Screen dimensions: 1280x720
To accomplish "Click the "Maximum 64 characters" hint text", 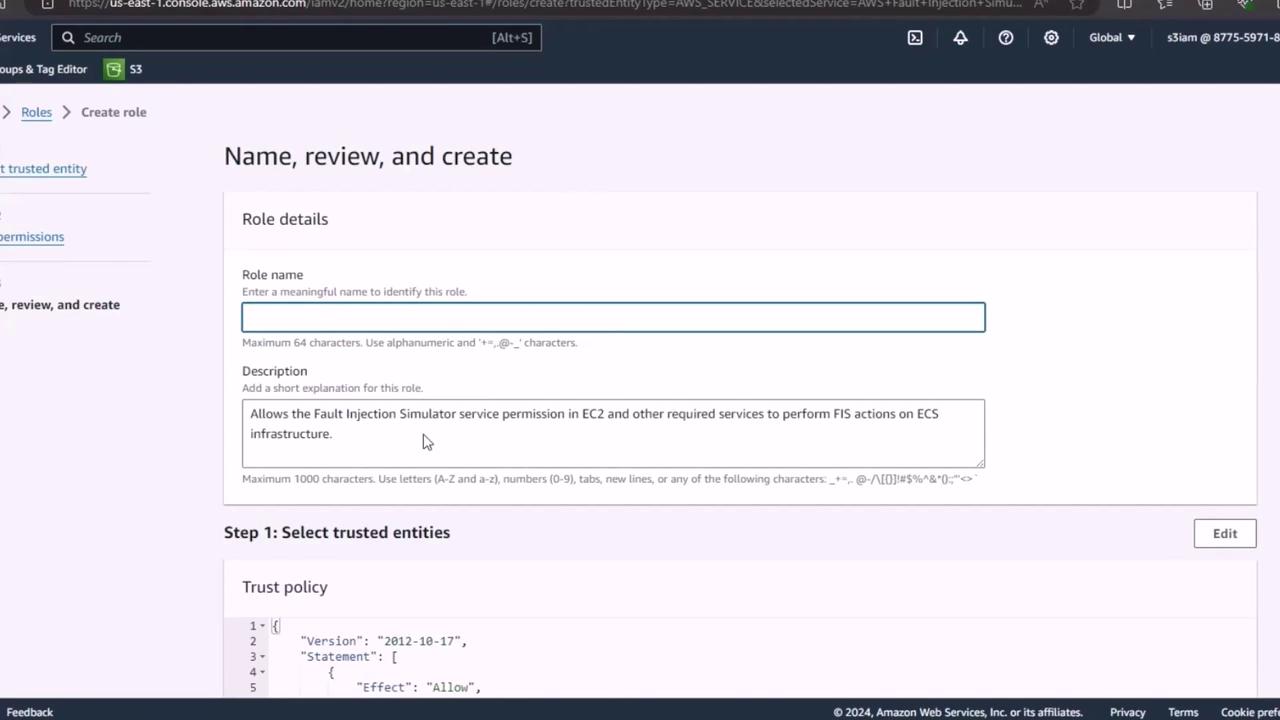I will (410, 343).
